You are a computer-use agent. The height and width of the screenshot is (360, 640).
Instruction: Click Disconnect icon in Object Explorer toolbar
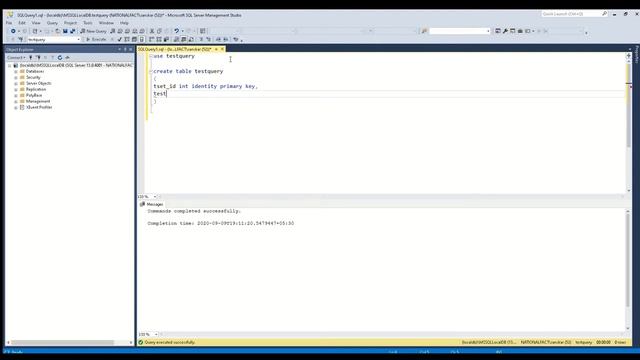38,58
